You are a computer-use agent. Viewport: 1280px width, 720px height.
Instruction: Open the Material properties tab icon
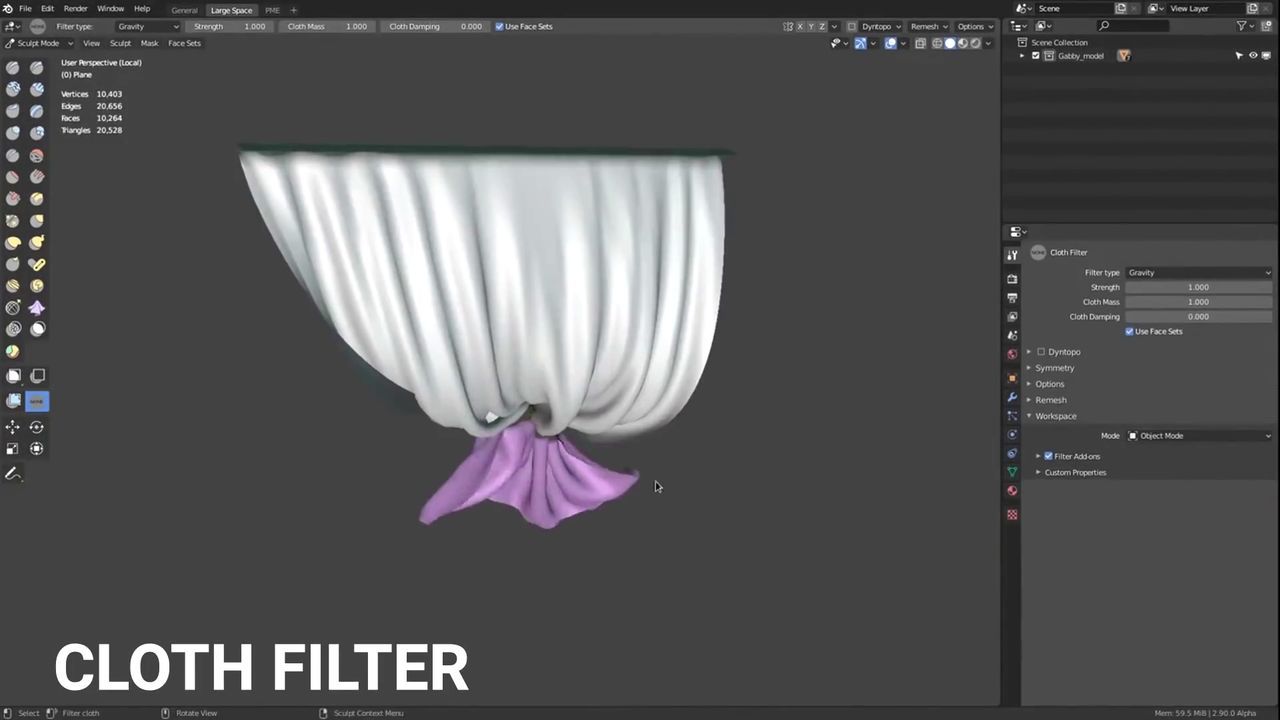[x=1012, y=491]
